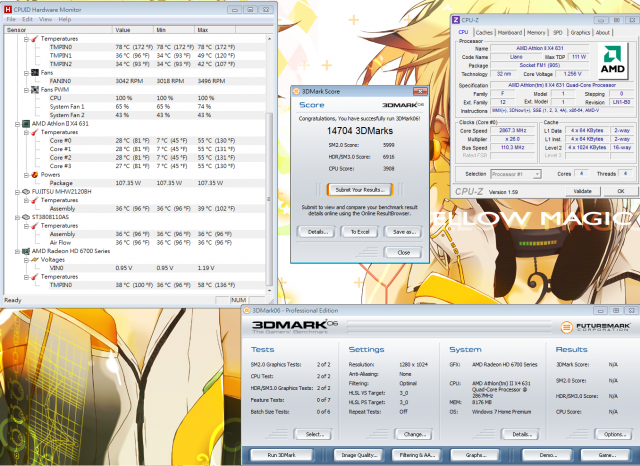Click the Temperatures icon under FUJITSU drive
Screen dimensions: 640x466
click(x=35, y=200)
